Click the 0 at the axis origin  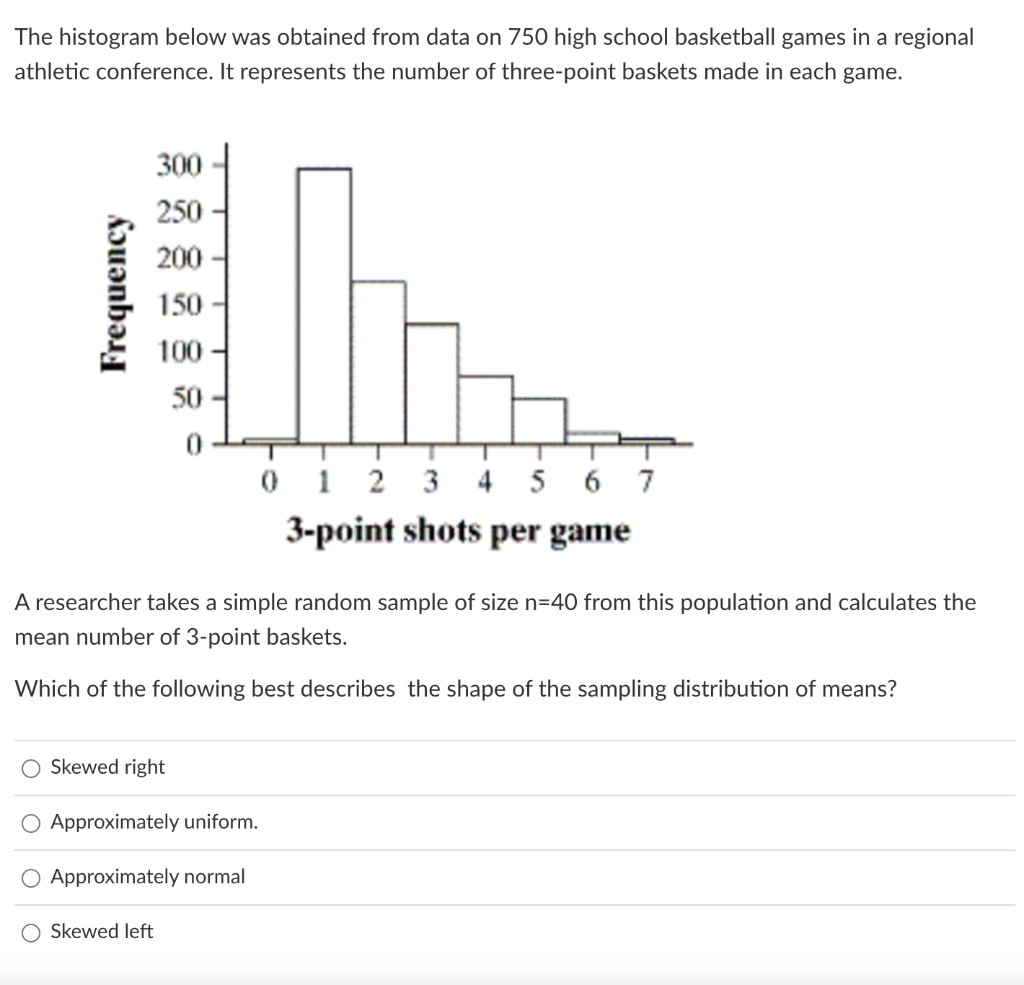click(x=269, y=481)
